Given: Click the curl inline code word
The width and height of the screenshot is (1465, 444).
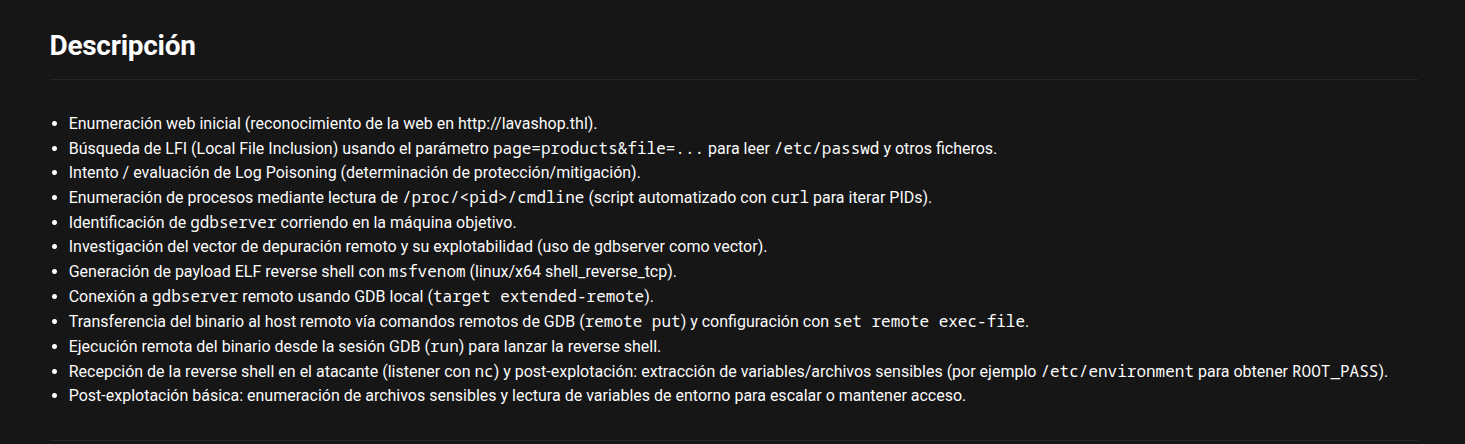Looking at the screenshot, I should pyautogui.click(x=790, y=198).
